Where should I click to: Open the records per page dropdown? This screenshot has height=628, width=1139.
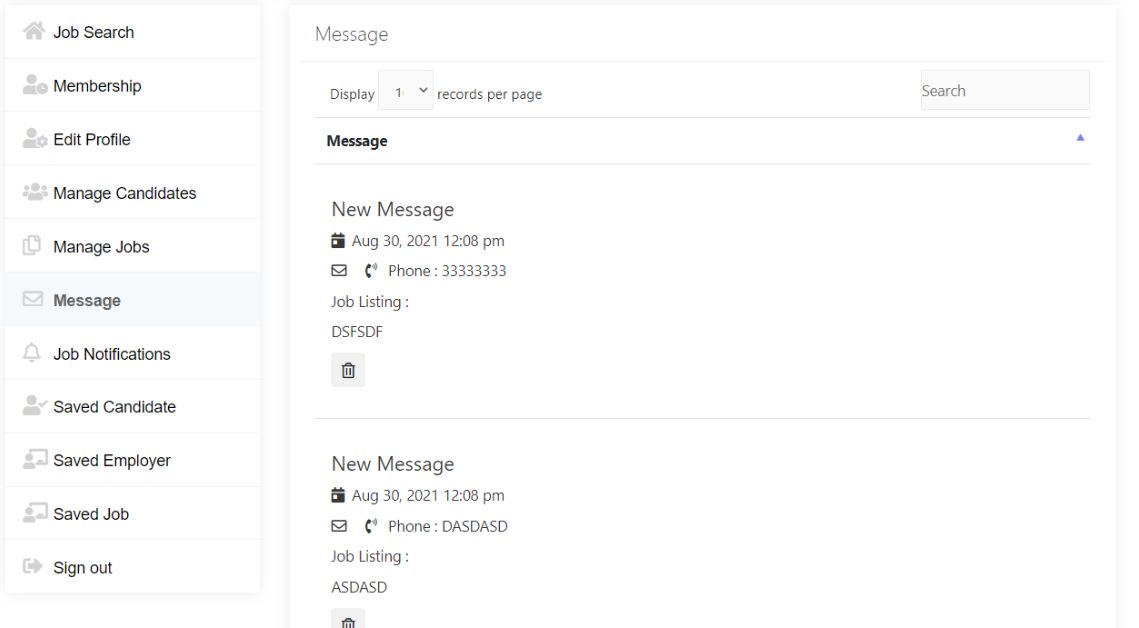pyautogui.click(x=406, y=92)
